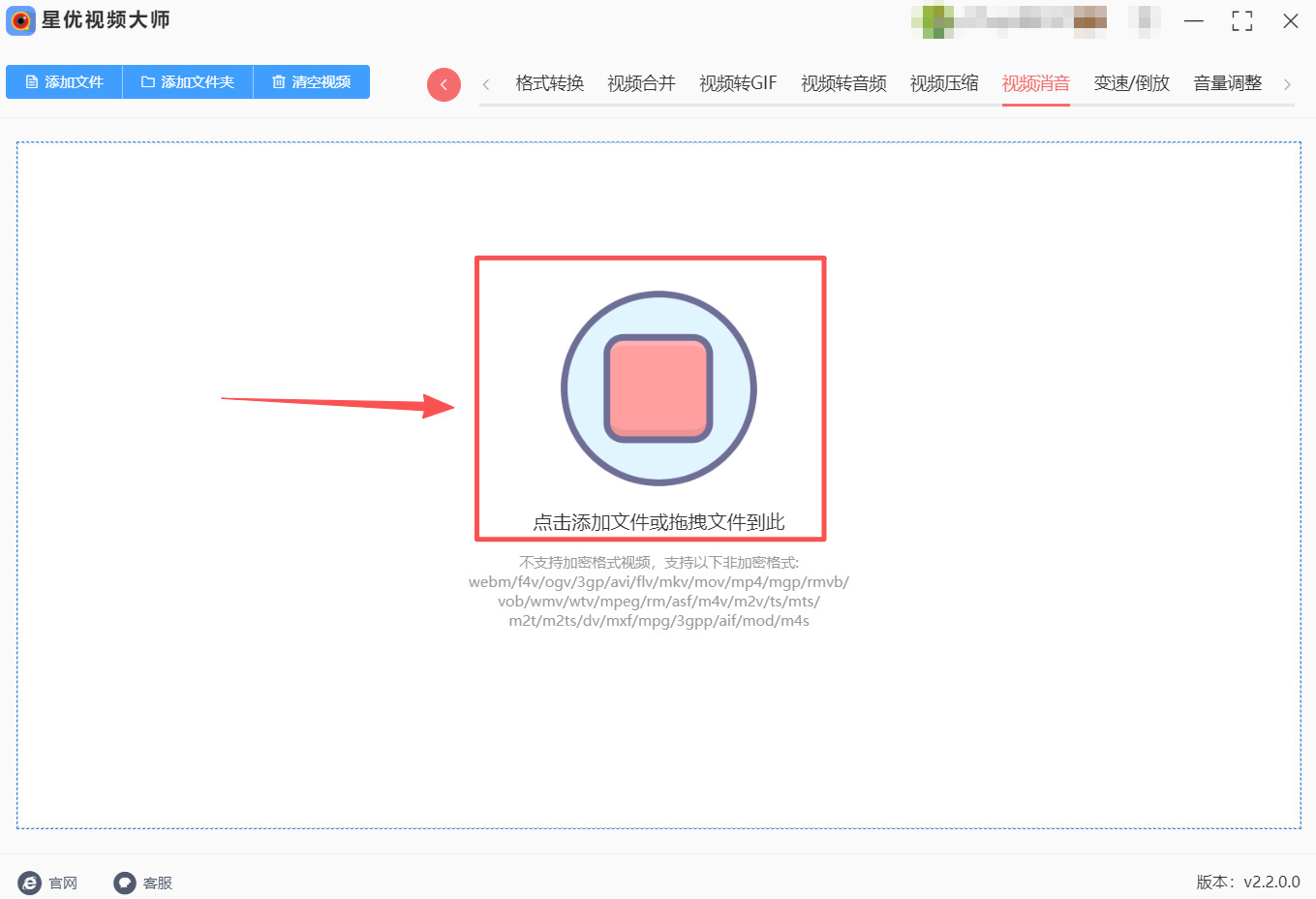The height and width of the screenshot is (899, 1316).
Task: Click the round pink add-file icon
Action: tap(658, 388)
